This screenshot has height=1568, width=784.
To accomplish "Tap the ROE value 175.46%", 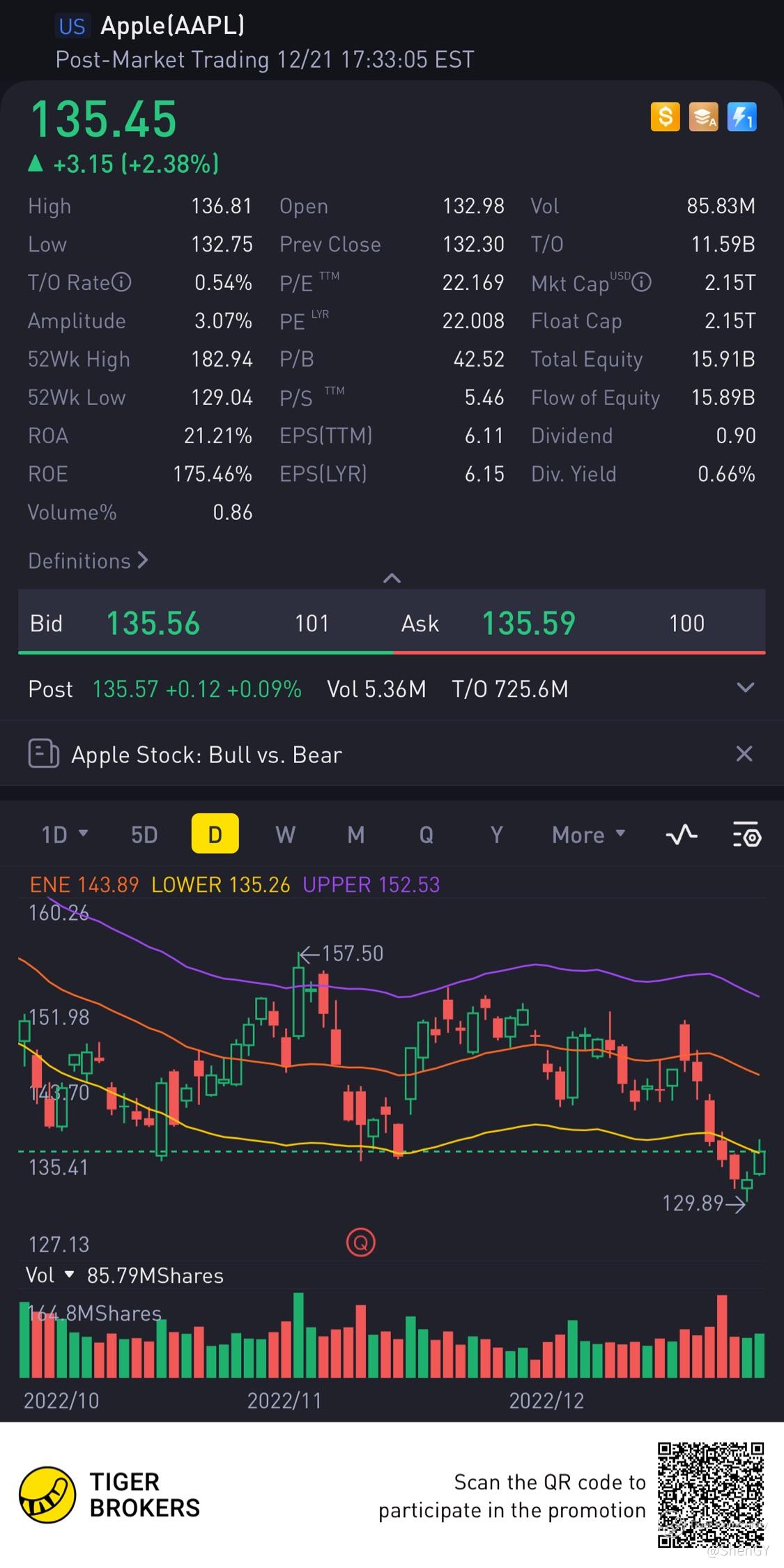I will 213,474.
